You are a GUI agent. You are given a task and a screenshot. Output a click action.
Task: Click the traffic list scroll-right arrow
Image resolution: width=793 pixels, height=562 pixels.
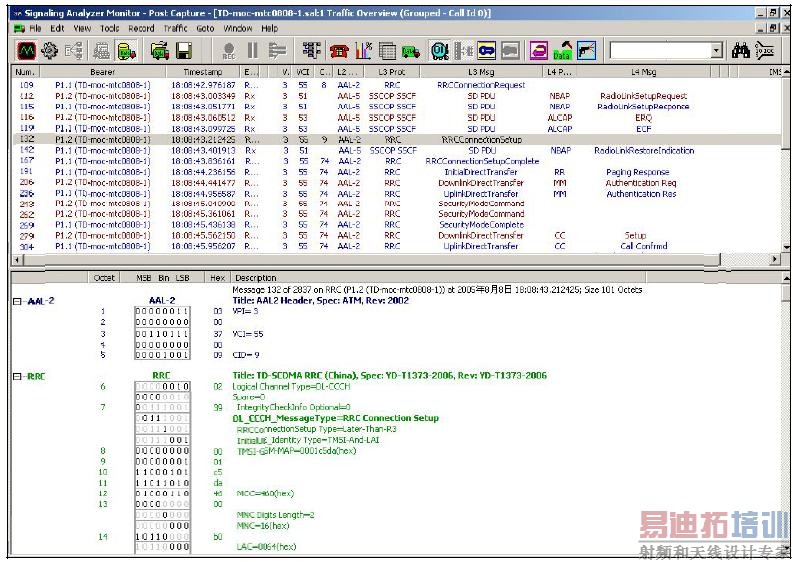775,260
